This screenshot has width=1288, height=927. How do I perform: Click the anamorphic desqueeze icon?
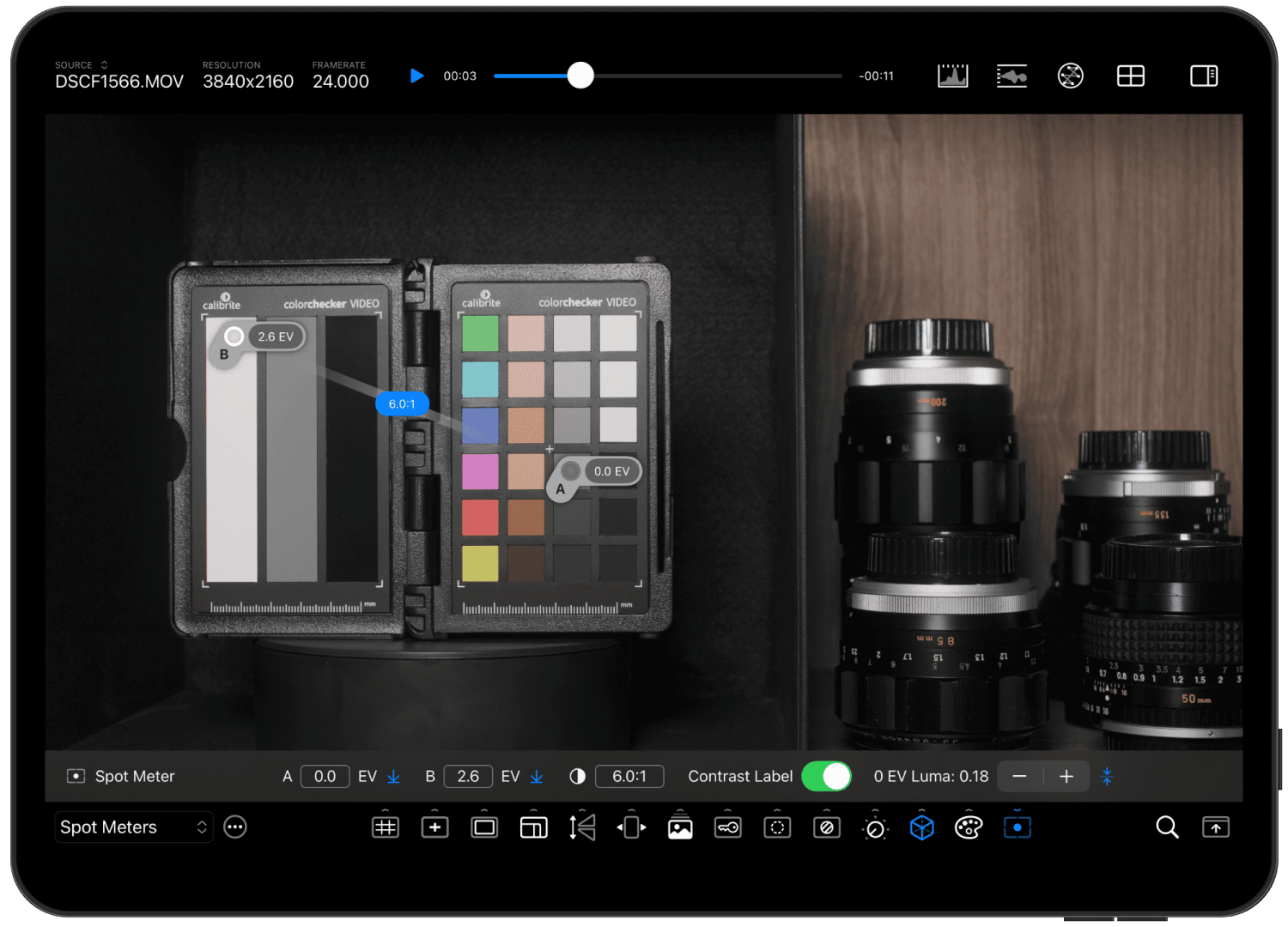click(631, 827)
